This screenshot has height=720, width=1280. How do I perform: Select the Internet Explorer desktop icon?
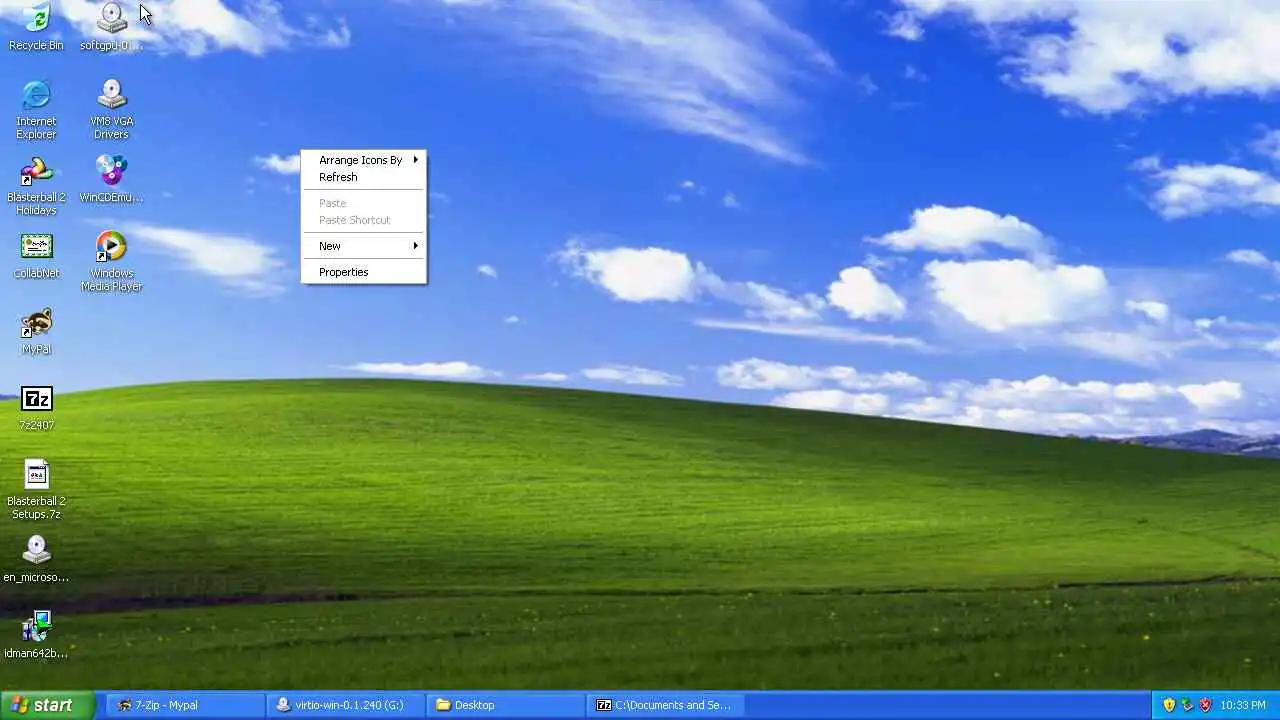click(x=36, y=109)
